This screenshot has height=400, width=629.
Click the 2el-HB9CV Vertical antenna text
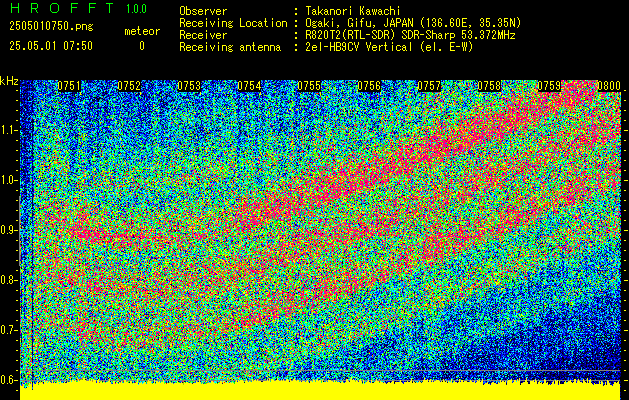pyautogui.click(x=389, y=47)
